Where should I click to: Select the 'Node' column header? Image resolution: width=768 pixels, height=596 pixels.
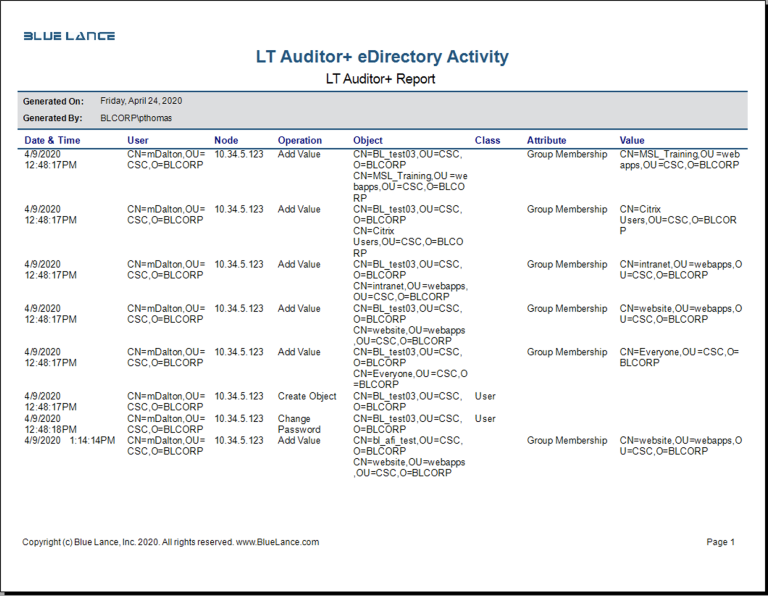coord(226,141)
